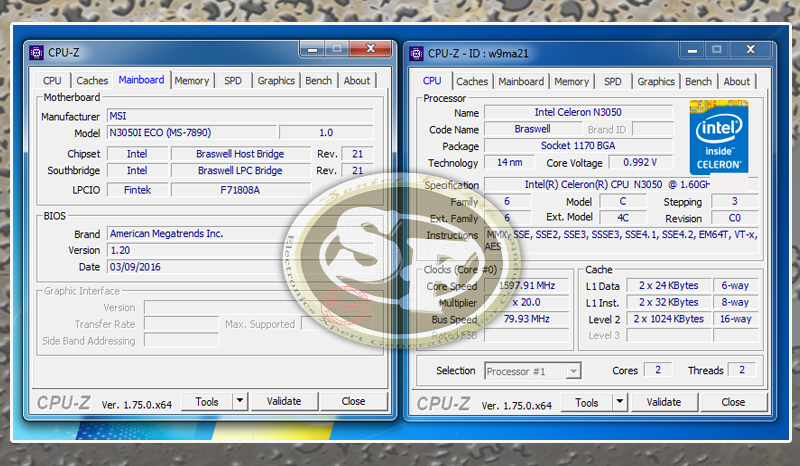800x466 pixels.
Task: Minimize the left CPU-Z window
Action: coord(313,50)
